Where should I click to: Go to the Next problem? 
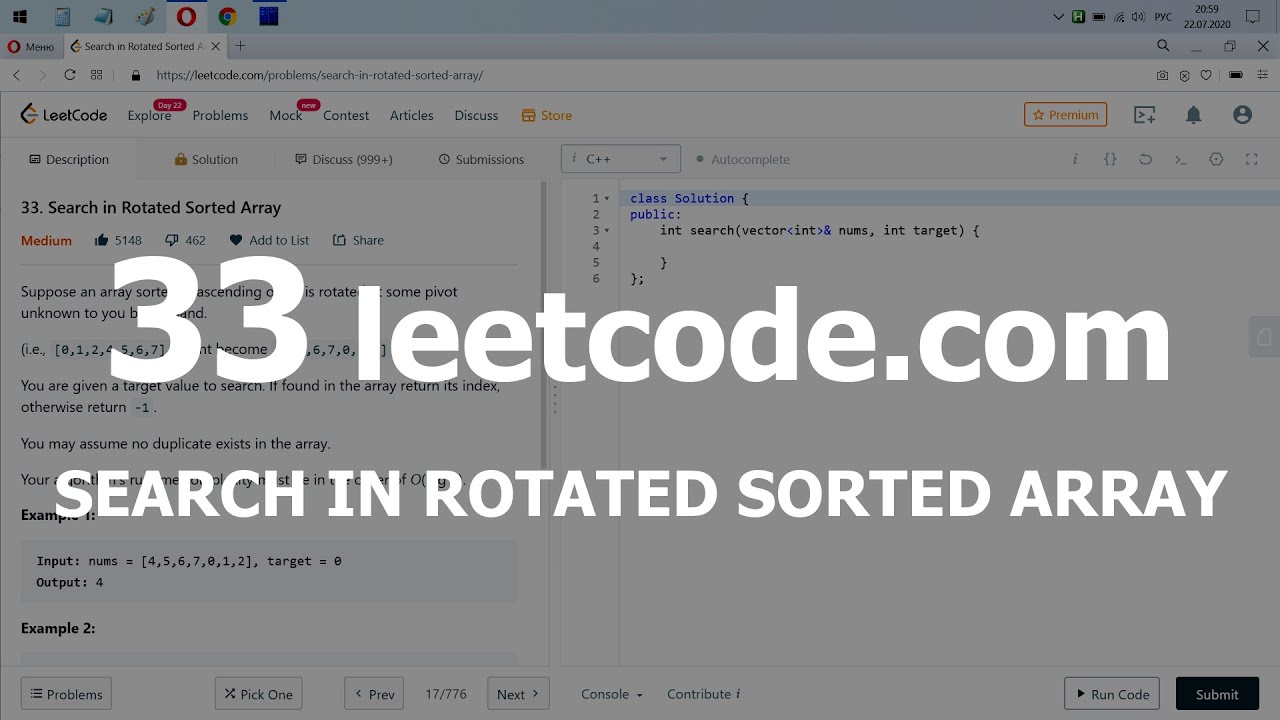pyautogui.click(x=518, y=694)
